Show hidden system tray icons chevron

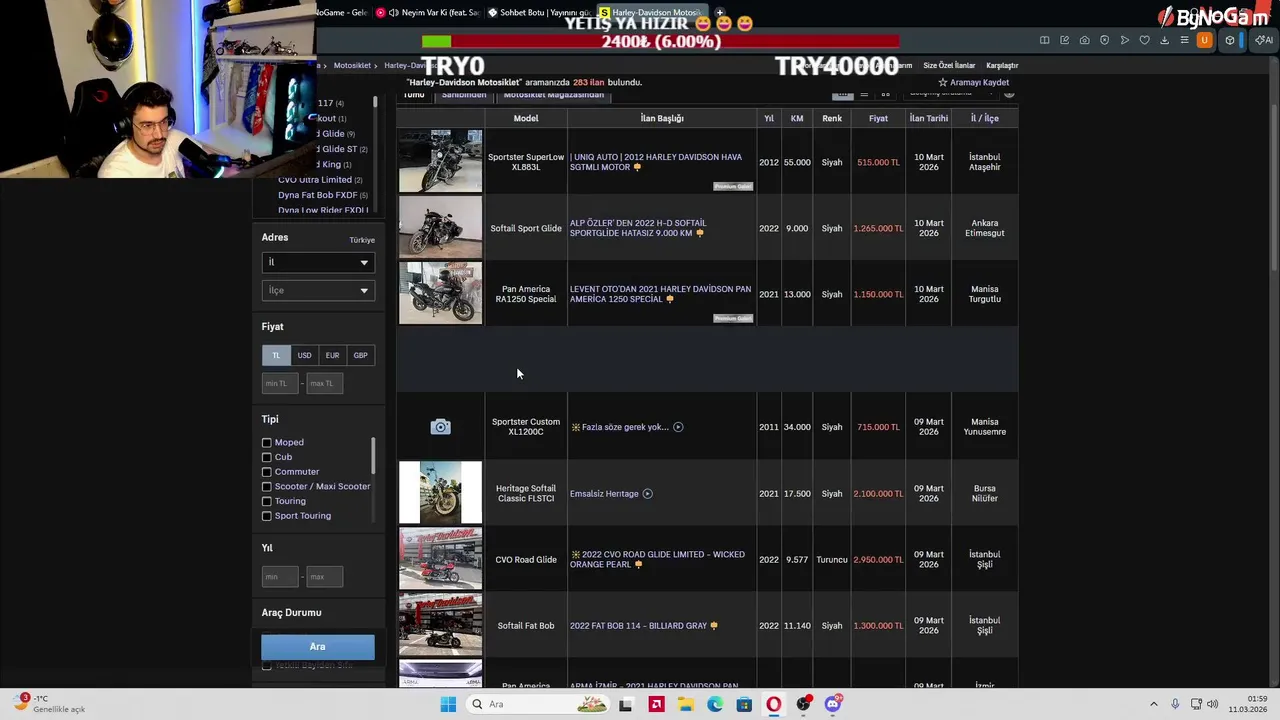[1153, 704]
